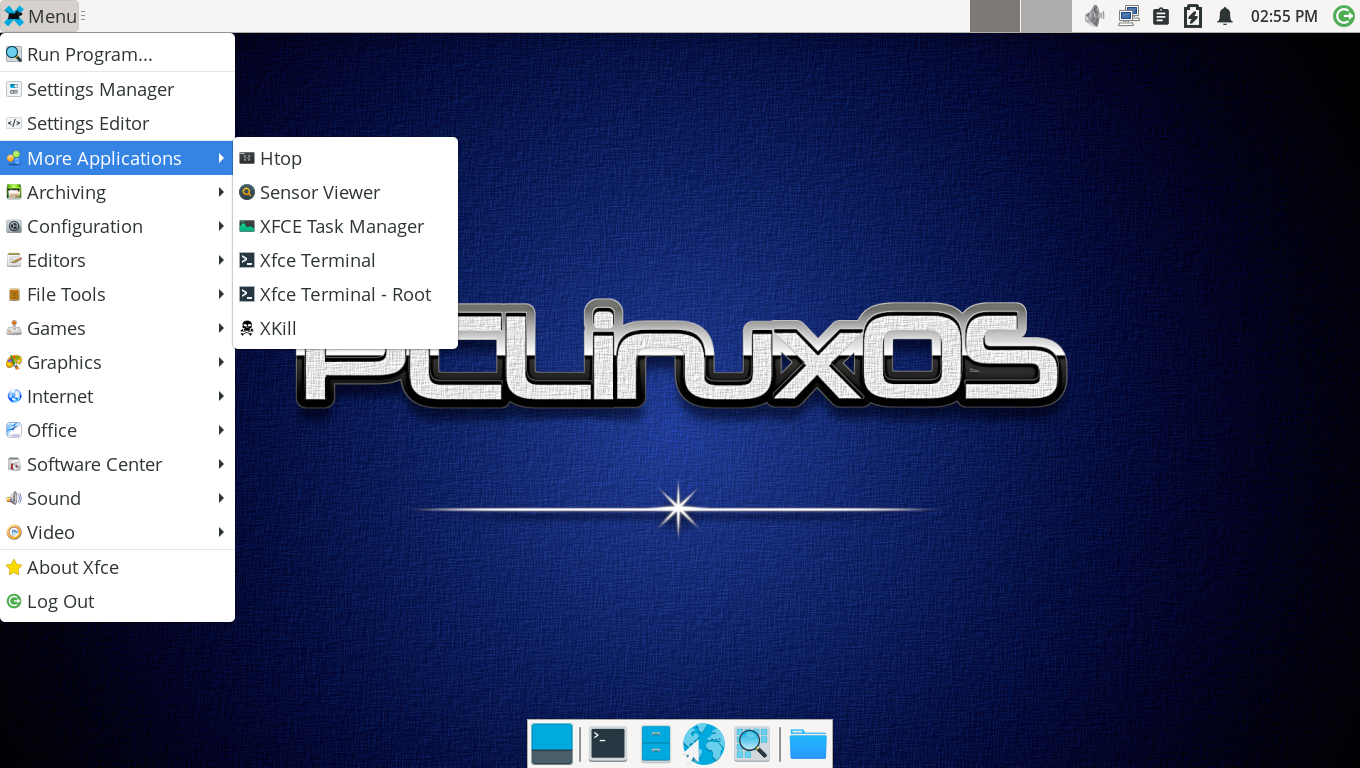The image size is (1360, 768).
Task: Open XFCE Task Manager
Action: [x=345, y=226]
